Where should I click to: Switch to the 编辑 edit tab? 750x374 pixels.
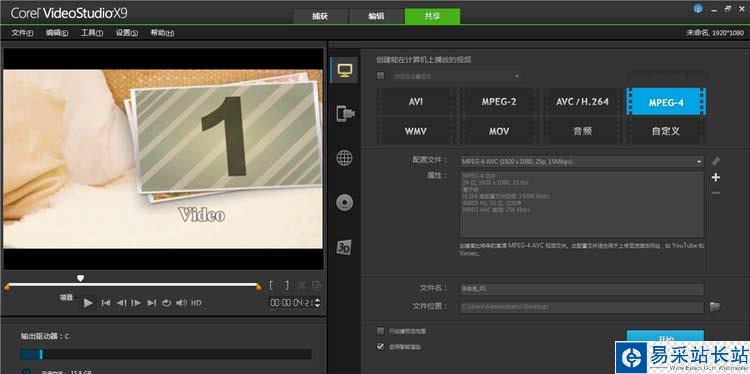(376, 16)
